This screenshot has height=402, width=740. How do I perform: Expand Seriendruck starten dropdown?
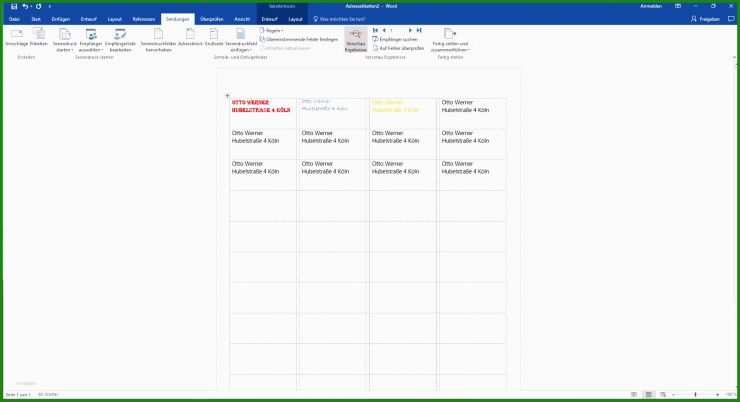tap(65, 40)
